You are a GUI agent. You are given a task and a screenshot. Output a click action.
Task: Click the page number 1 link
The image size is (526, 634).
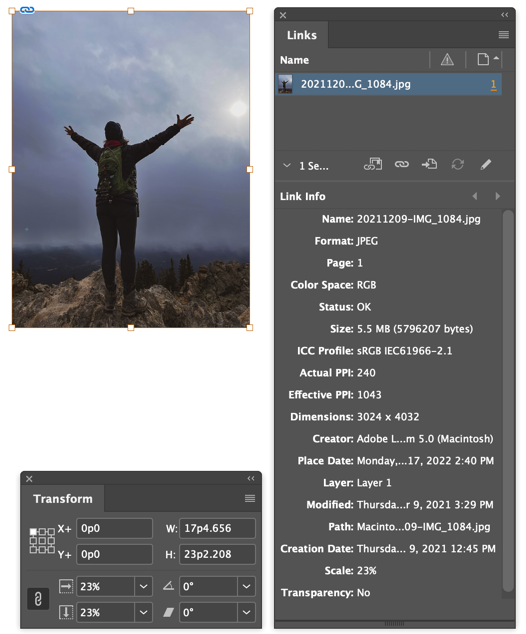point(493,85)
